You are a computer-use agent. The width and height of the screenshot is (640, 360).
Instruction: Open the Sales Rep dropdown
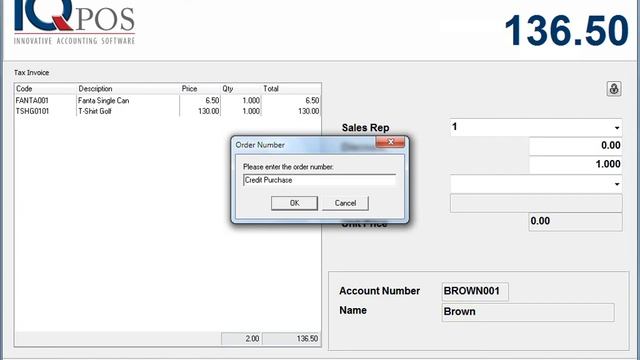click(617, 128)
